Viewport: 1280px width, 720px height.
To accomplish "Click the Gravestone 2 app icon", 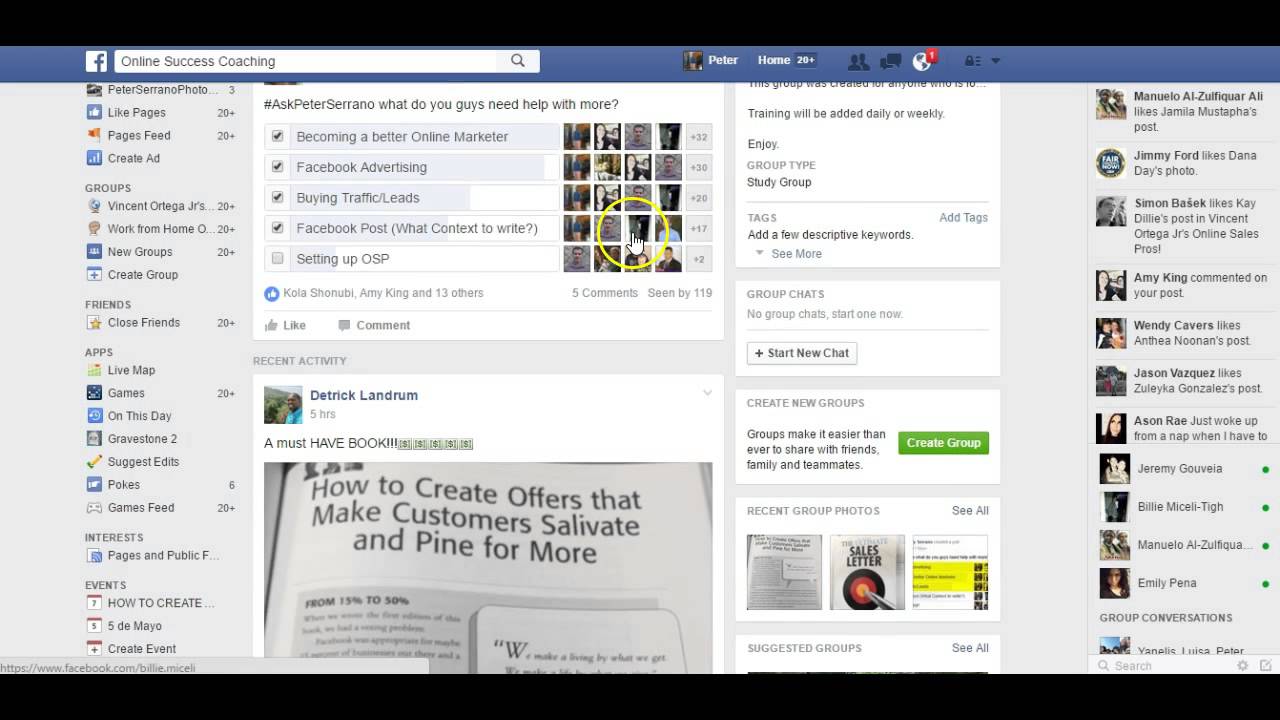I will [94, 439].
